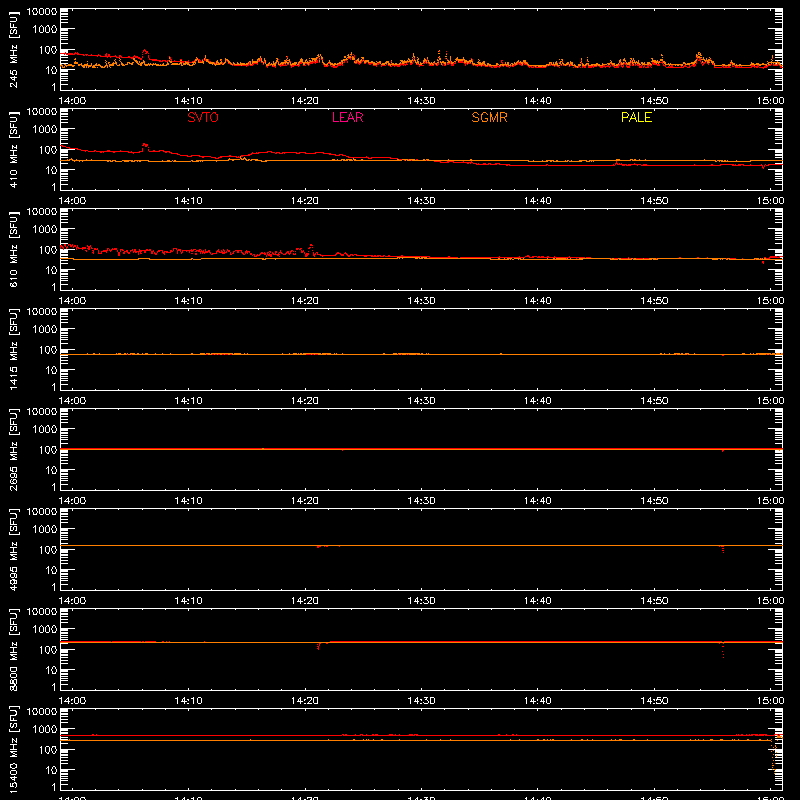Screen dimensions: 800x800
Task: Click 14:00 tick label under 245 MHz plot
Action: click(72, 101)
